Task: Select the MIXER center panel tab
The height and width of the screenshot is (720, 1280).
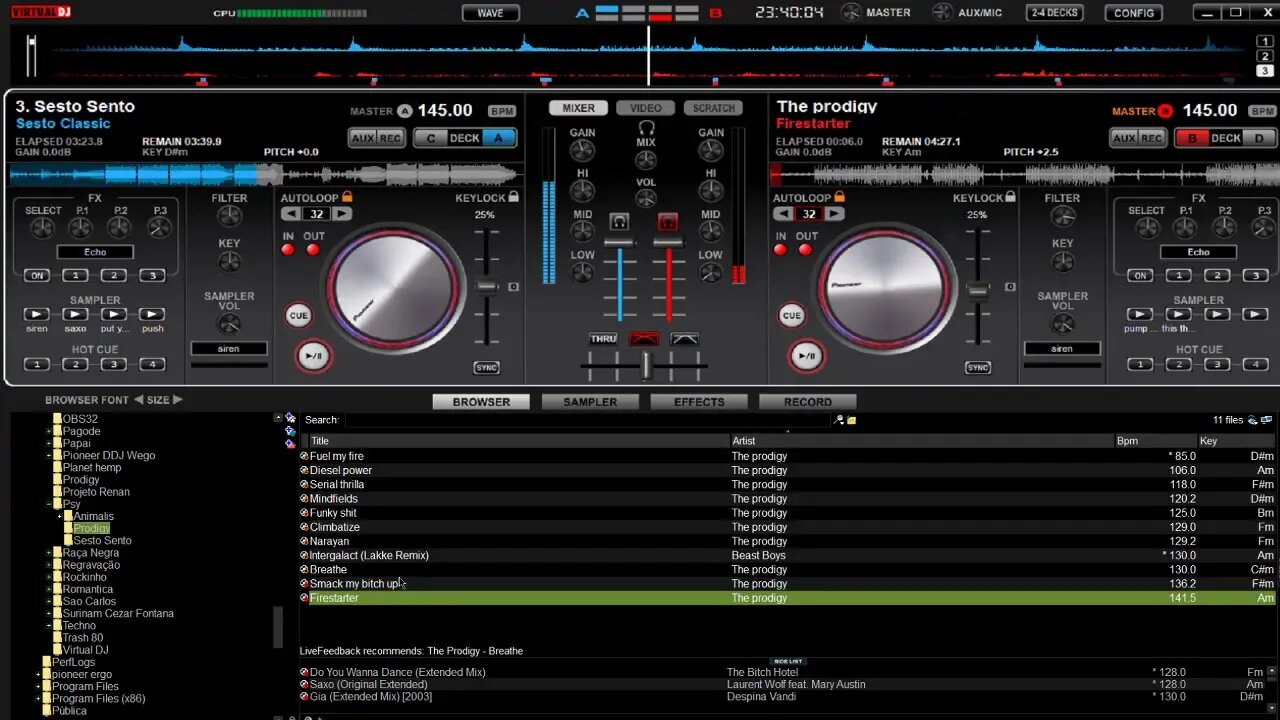Action: (x=578, y=108)
